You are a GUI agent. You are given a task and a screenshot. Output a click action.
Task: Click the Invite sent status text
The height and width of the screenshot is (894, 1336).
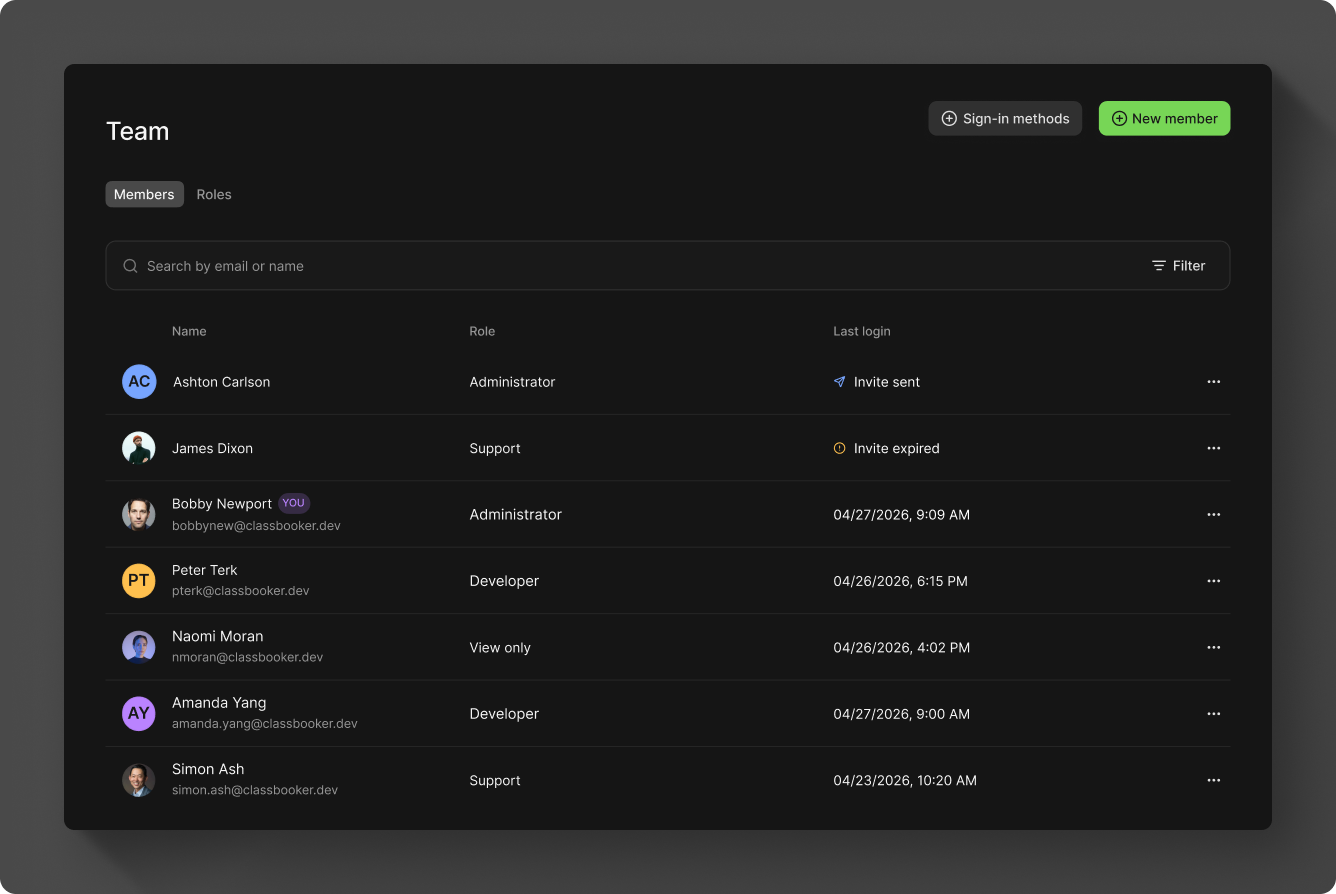tap(887, 382)
